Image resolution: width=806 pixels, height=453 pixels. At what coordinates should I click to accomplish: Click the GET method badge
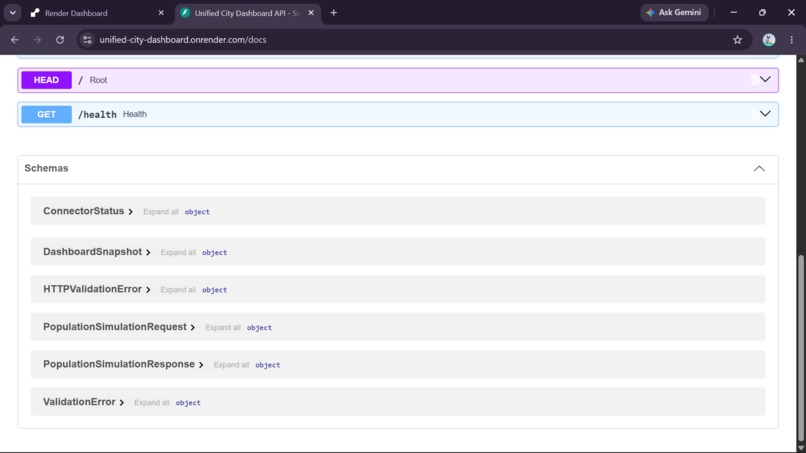46,114
